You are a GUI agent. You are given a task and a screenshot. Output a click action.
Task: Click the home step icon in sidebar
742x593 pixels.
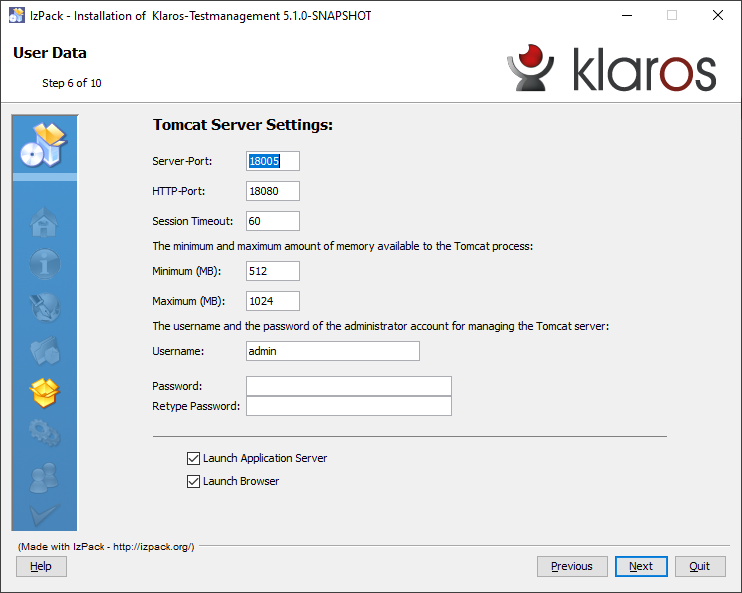coord(45,222)
